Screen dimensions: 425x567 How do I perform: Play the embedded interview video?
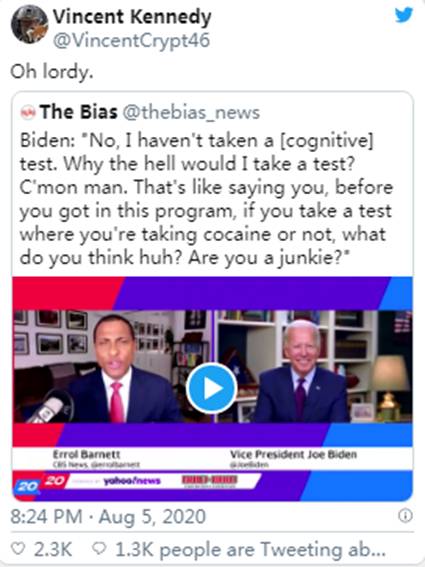(x=212, y=388)
